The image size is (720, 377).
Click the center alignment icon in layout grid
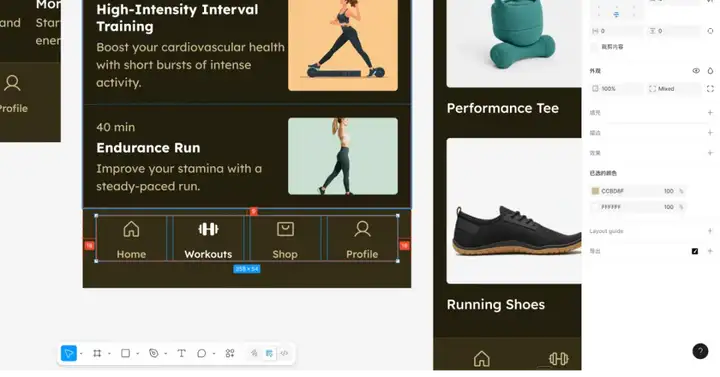click(616, 15)
